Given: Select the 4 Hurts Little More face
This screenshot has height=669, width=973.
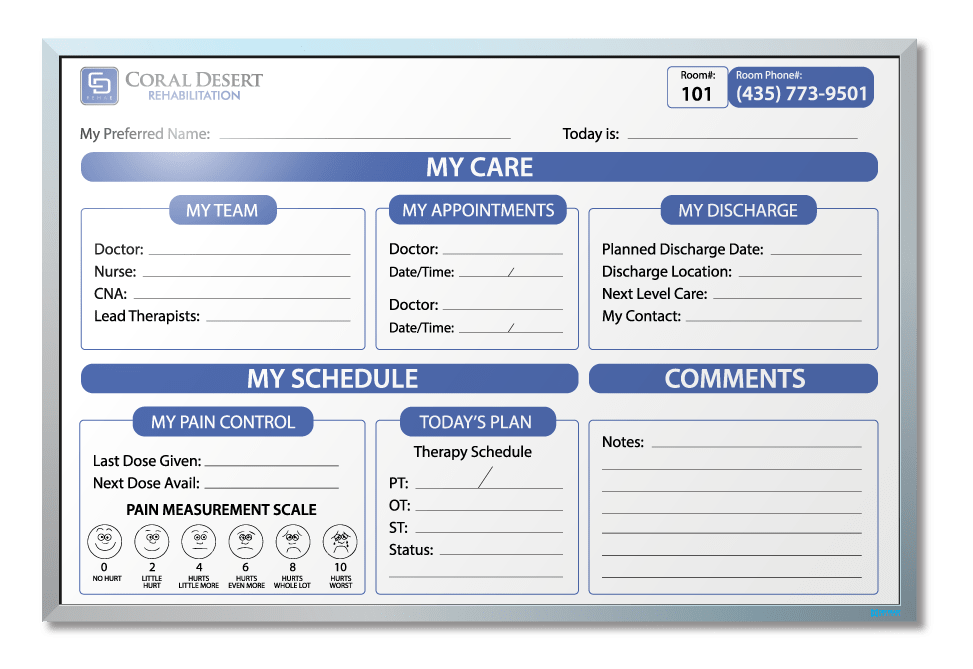Looking at the screenshot, I should [x=198, y=542].
